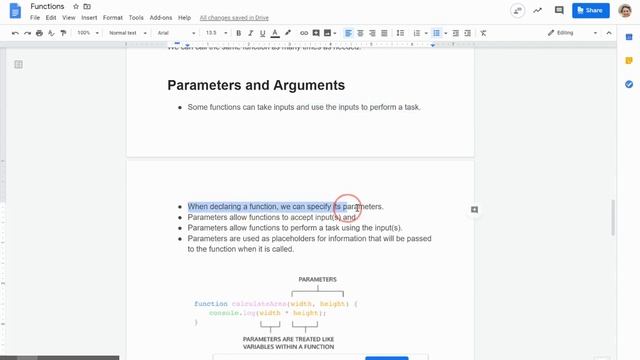
Task: Toggle the numbered list
Action: (417, 33)
